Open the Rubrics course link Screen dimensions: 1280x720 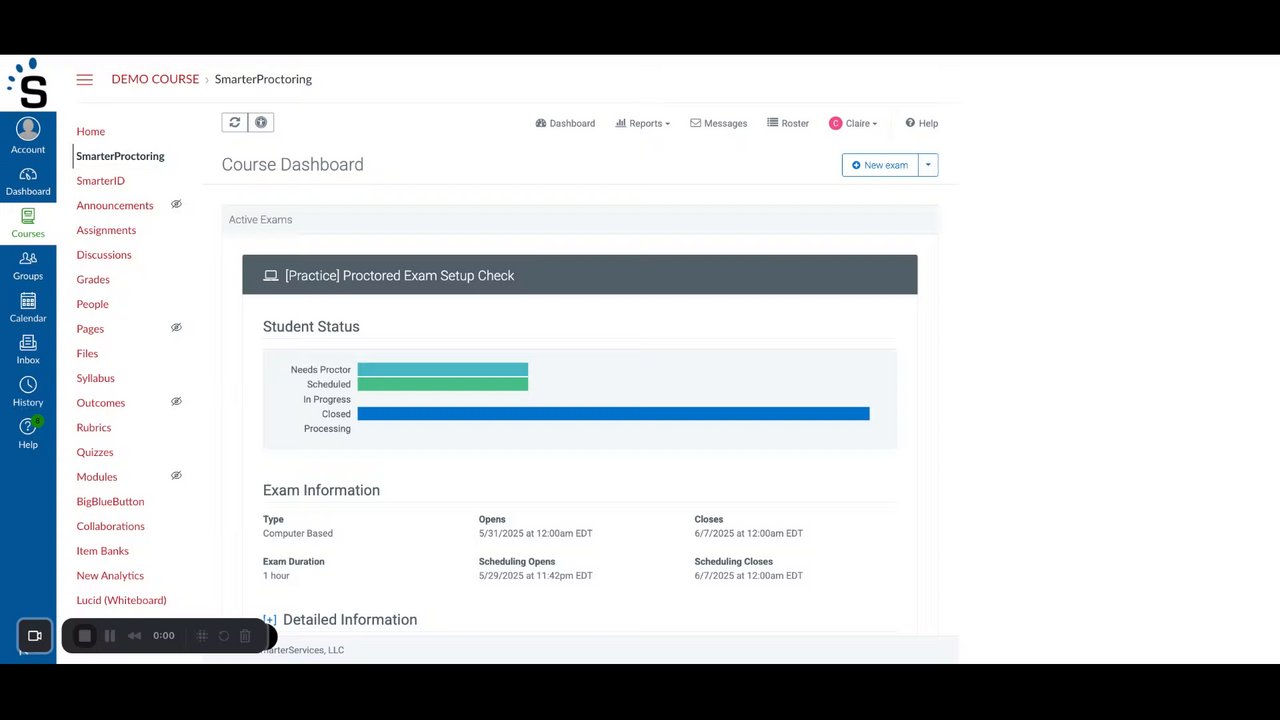(94, 427)
